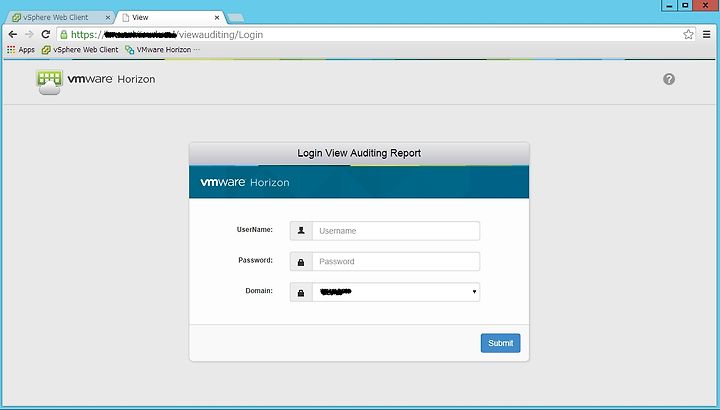Click the VMware Horizon logo icon in header
720x410 pixels.
pyautogui.click(x=49, y=82)
